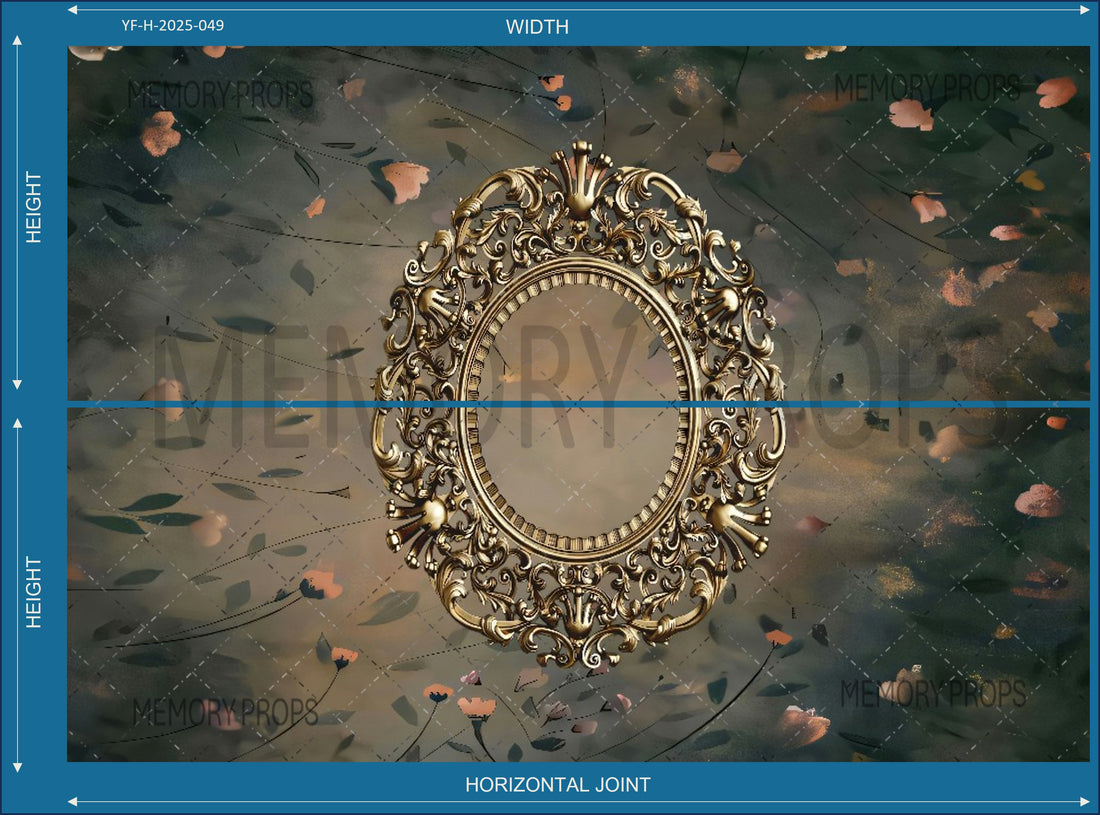This screenshot has height=815, width=1100.
Task: Click the right arrowhead of the bottom border arrow
Action: pos(1085,801)
